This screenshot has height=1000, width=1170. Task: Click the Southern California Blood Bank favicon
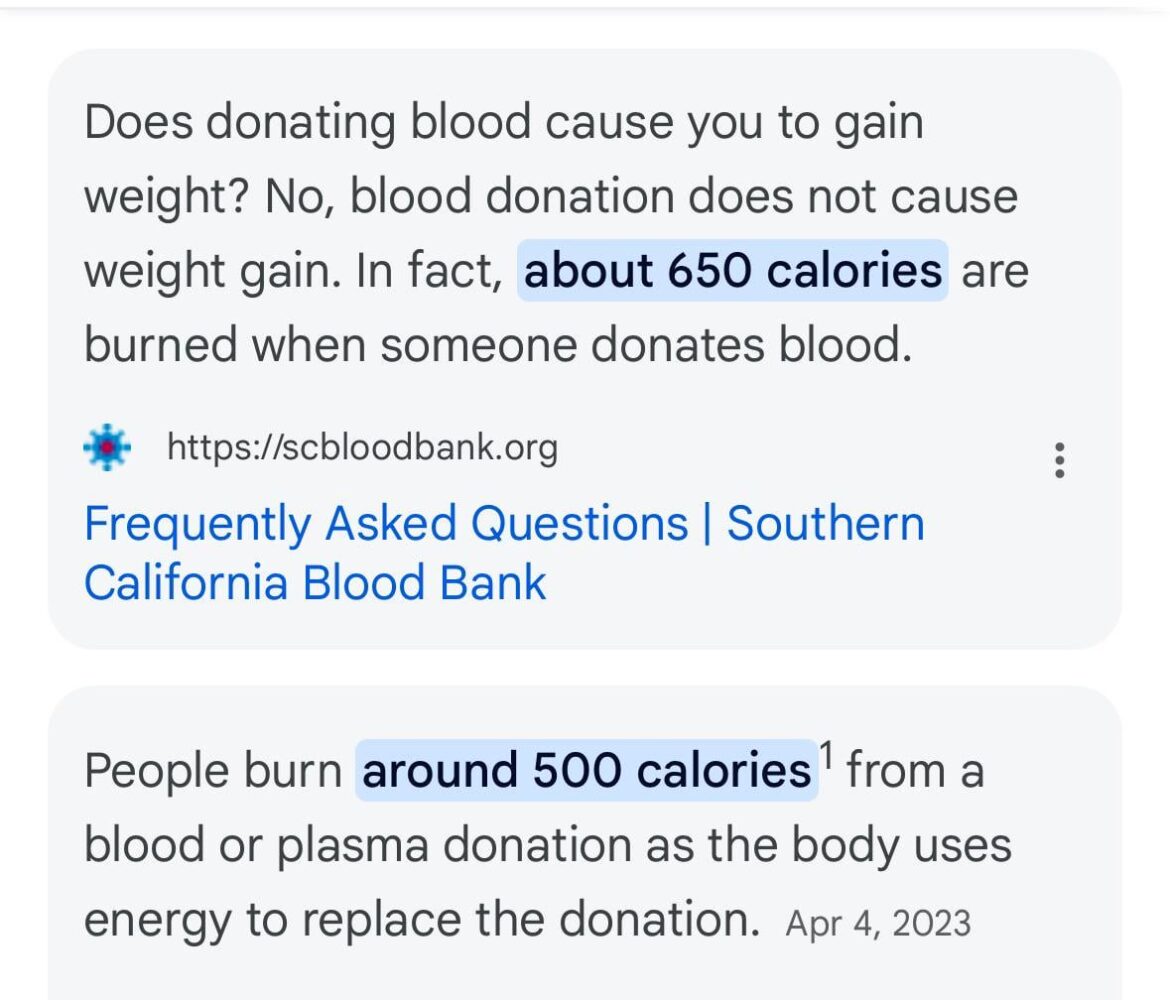(106, 447)
